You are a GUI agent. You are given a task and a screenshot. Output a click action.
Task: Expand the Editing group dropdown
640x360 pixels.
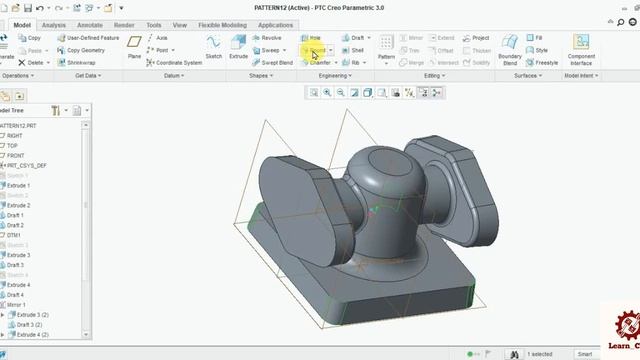click(x=435, y=76)
